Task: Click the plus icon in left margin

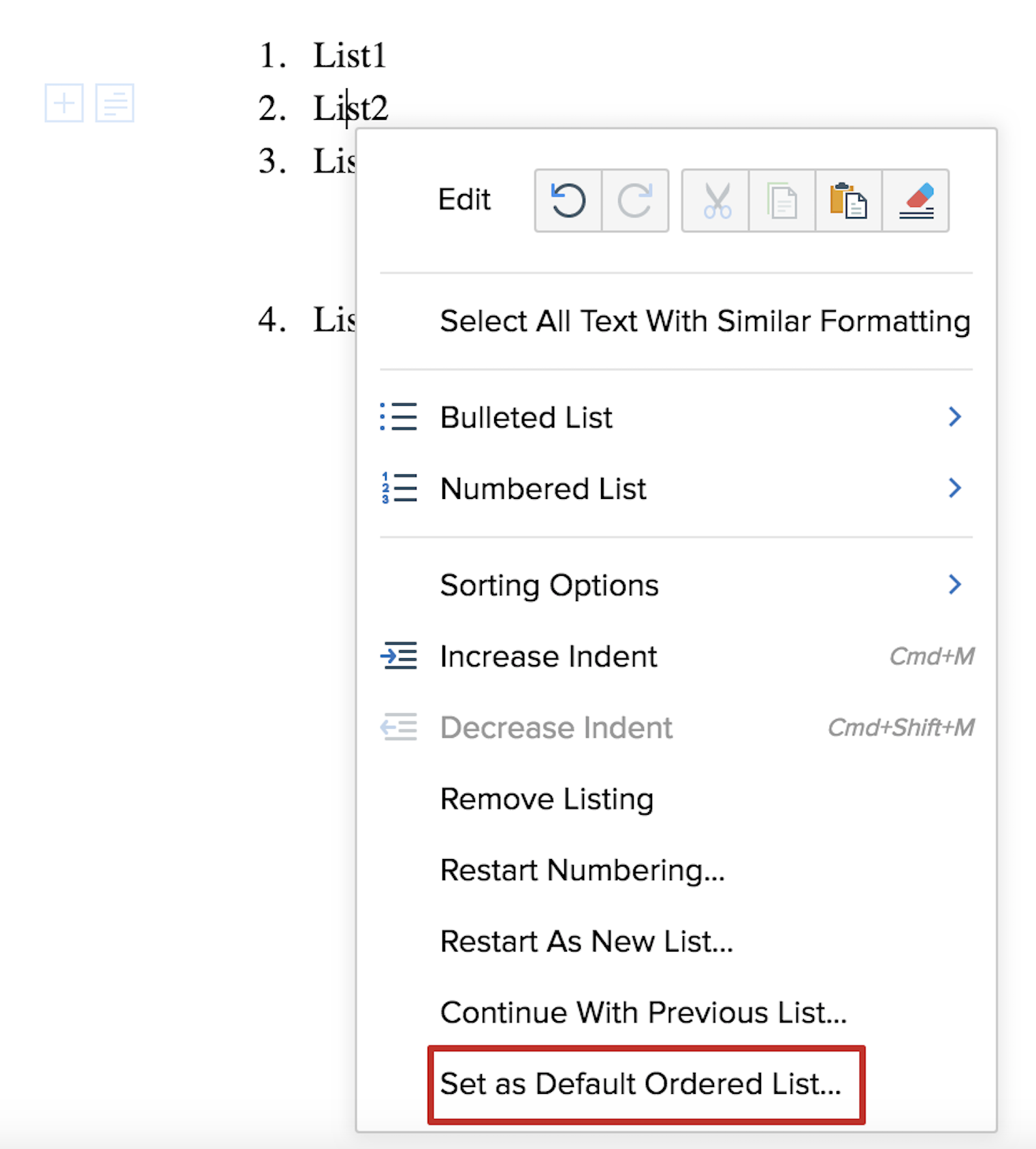Action: 64,103
